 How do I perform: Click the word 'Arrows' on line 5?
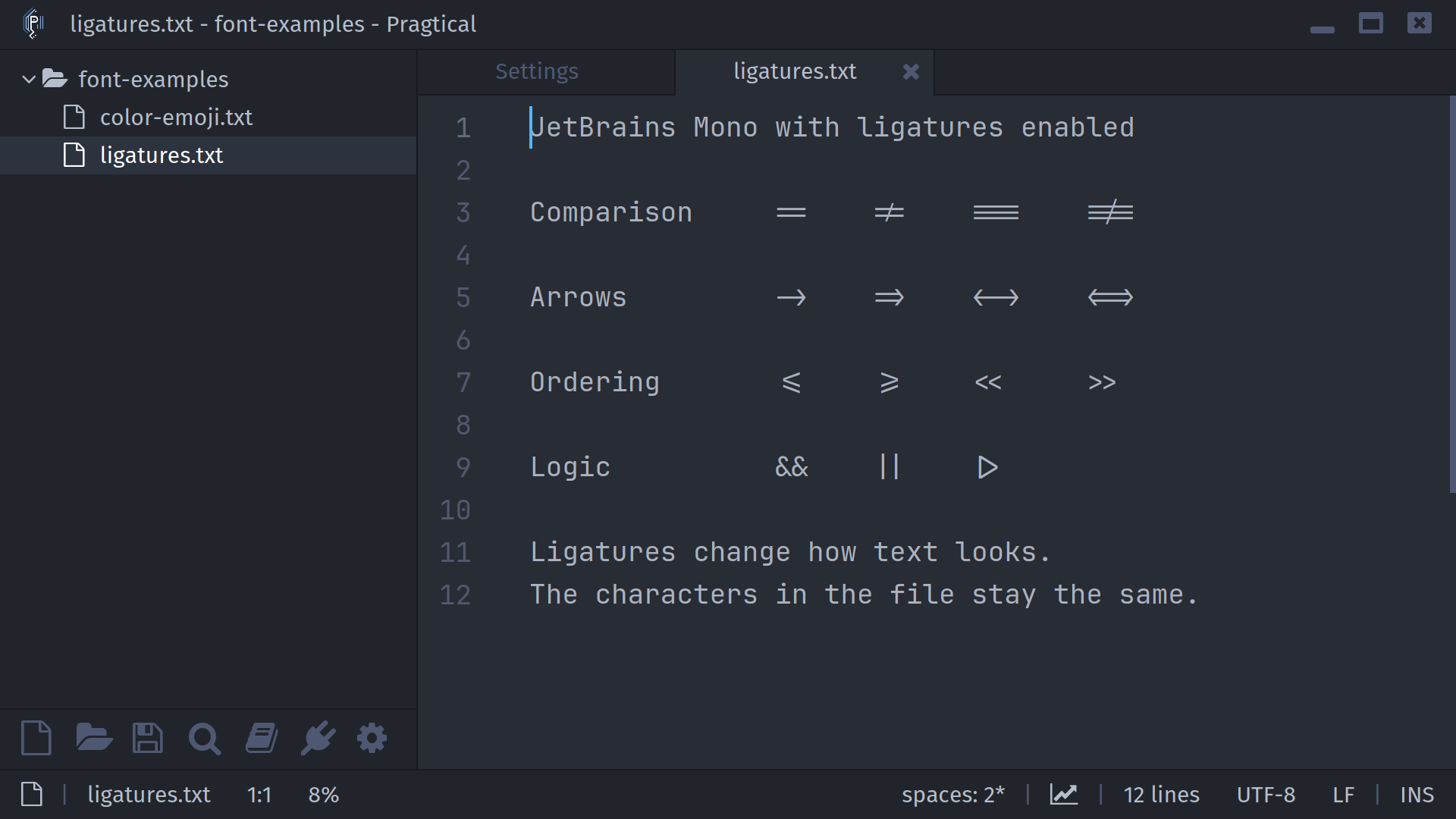pos(579,297)
